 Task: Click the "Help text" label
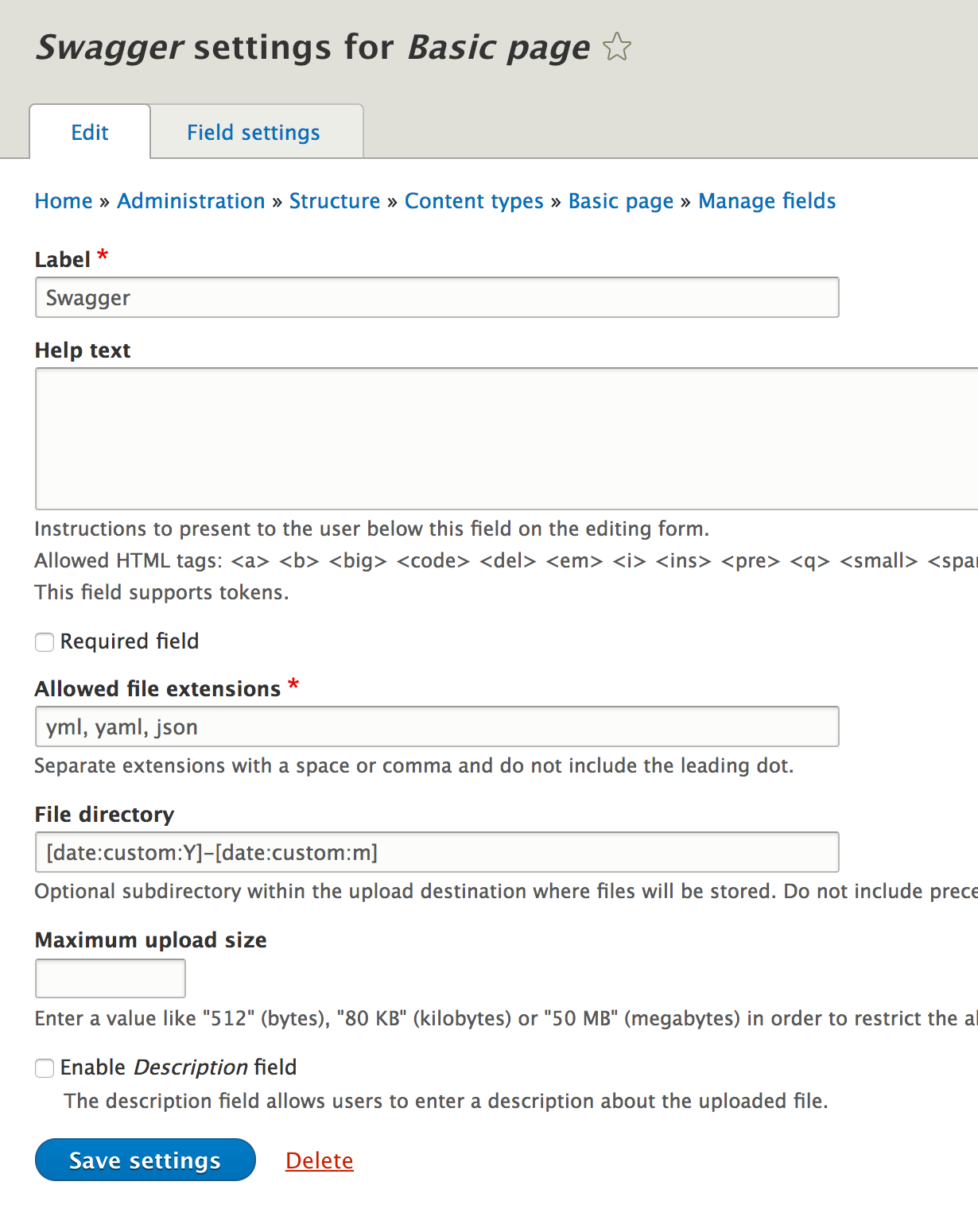pyautogui.click(x=83, y=350)
